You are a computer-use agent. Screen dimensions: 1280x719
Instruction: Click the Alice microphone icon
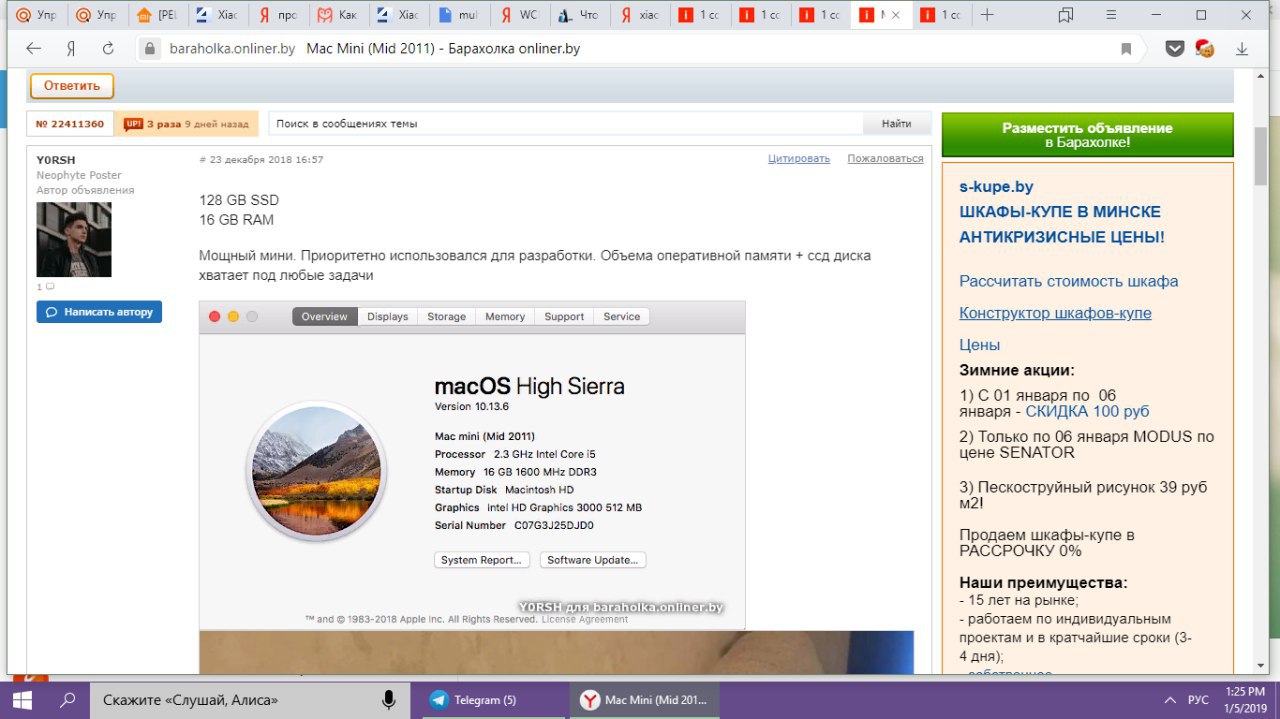tap(388, 700)
